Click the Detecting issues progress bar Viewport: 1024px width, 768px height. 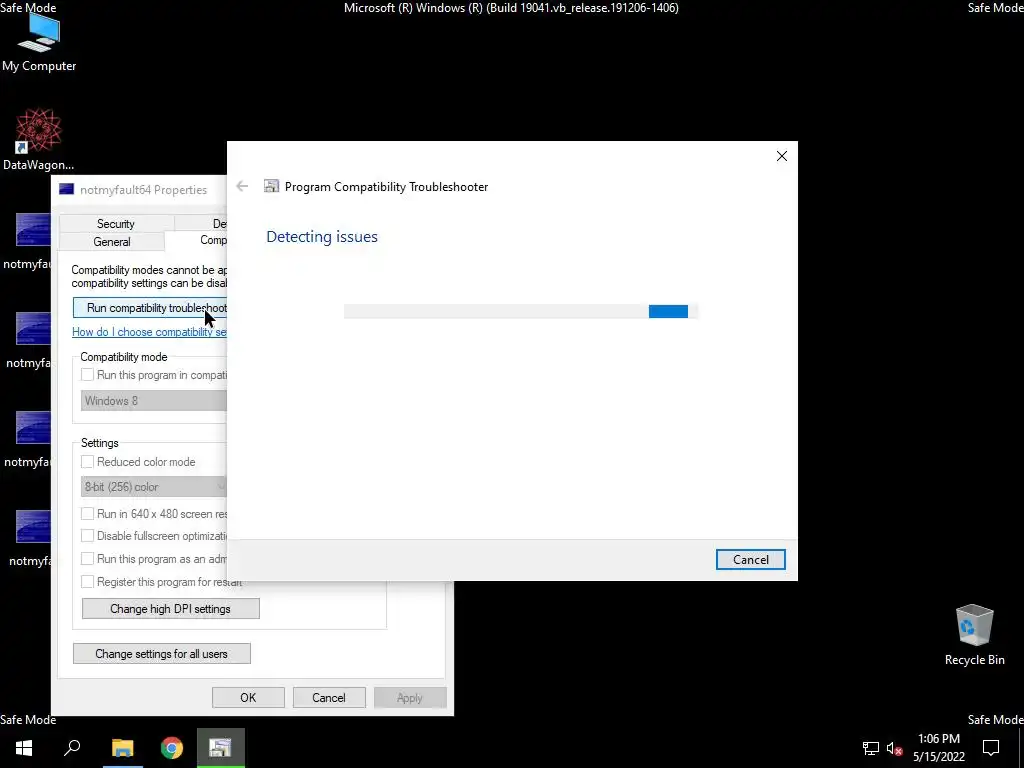tap(521, 312)
